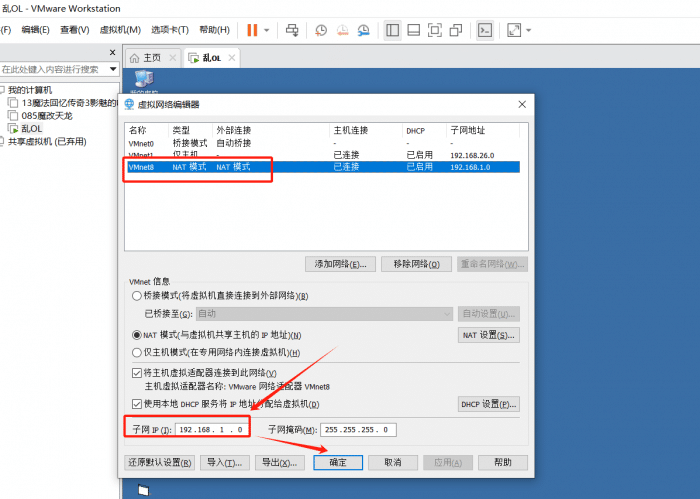Uncheck 使用本地 DHCP 服务 checkbox
This screenshot has width=700, height=499.
click(x=137, y=404)
